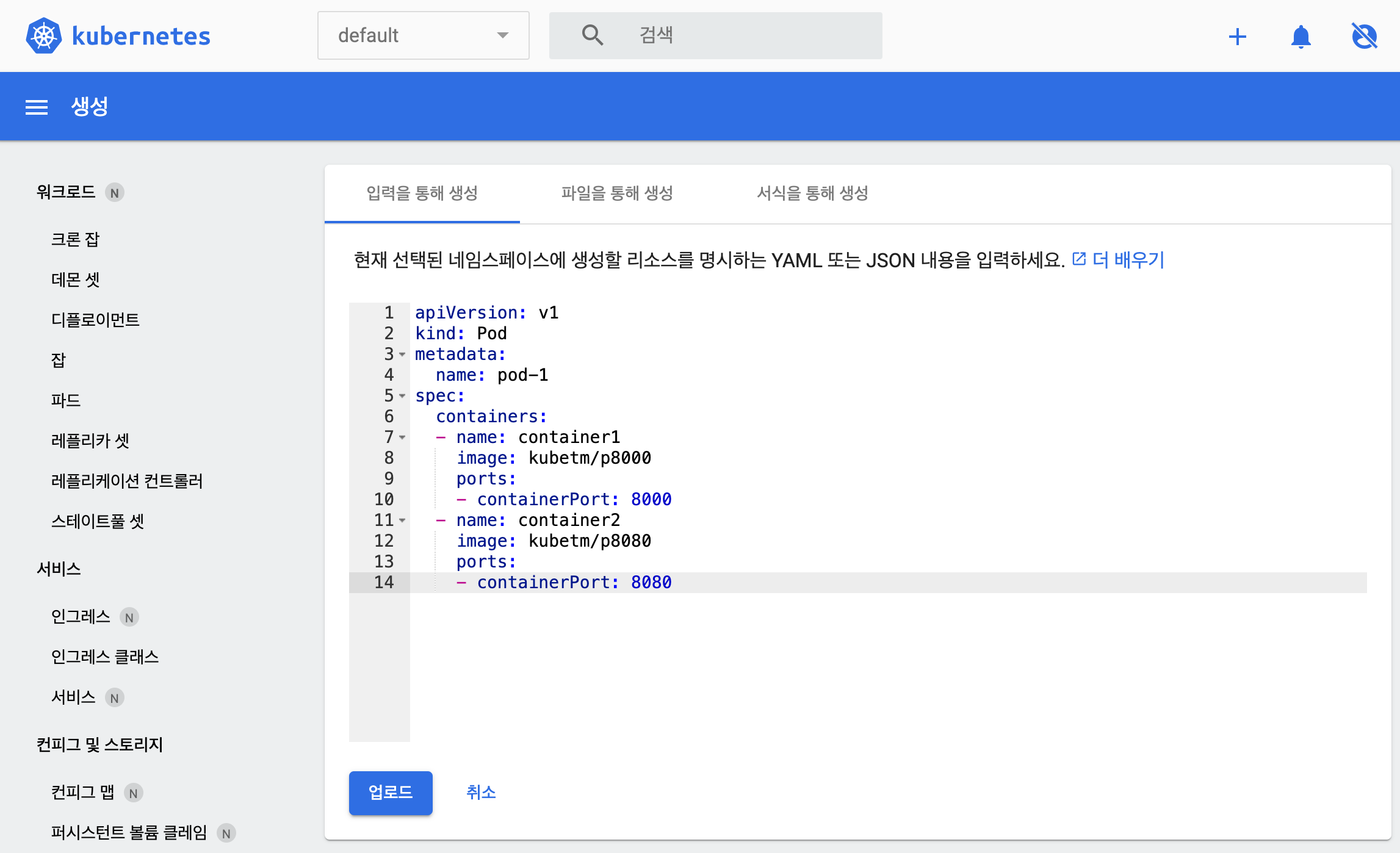Screen dimensions: 1400x853
Task: Open the default namespace dropdown
Action: [x=423, y=35]
